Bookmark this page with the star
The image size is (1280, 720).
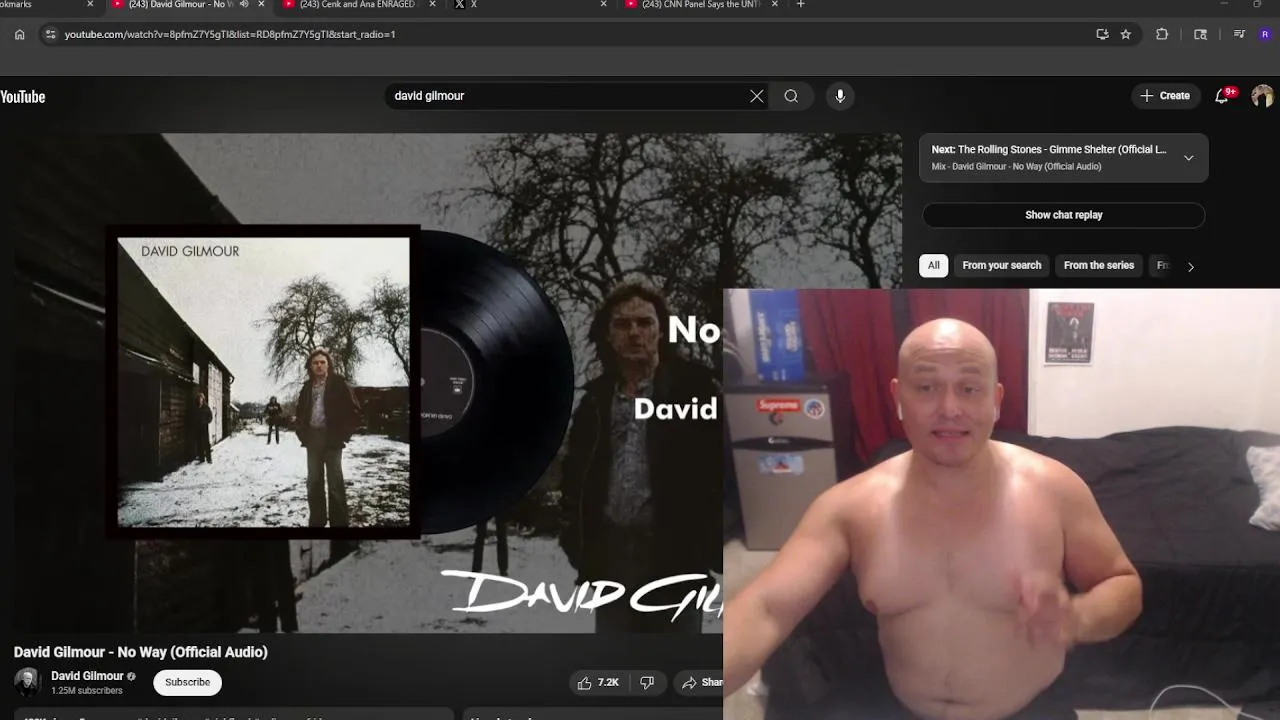click(x=1125, y=34)
